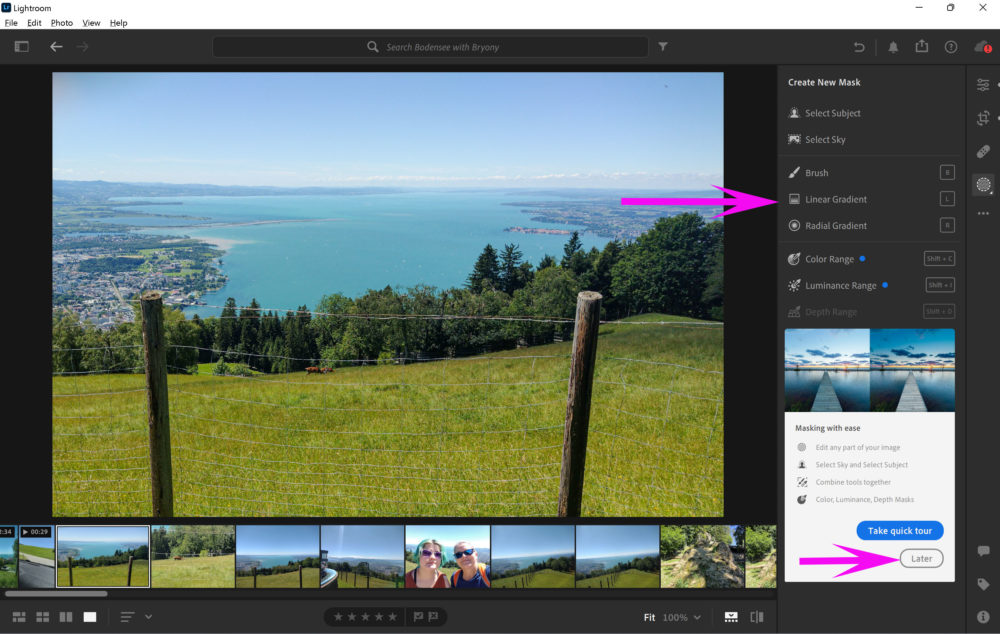Undo the last edit

[859, 47]
